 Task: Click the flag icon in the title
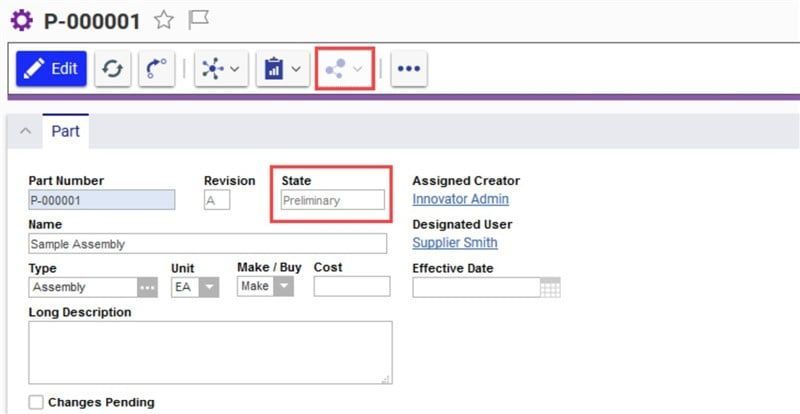point(198,20)
